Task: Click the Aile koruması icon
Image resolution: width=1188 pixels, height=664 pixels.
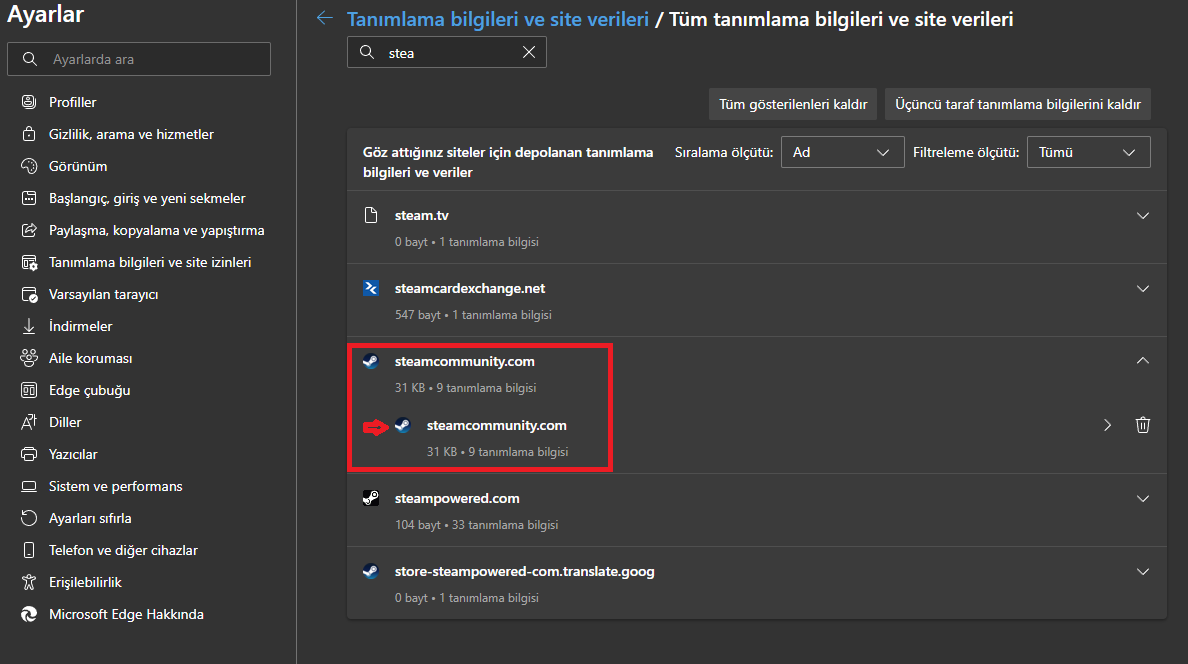Action: pos(29,358)
